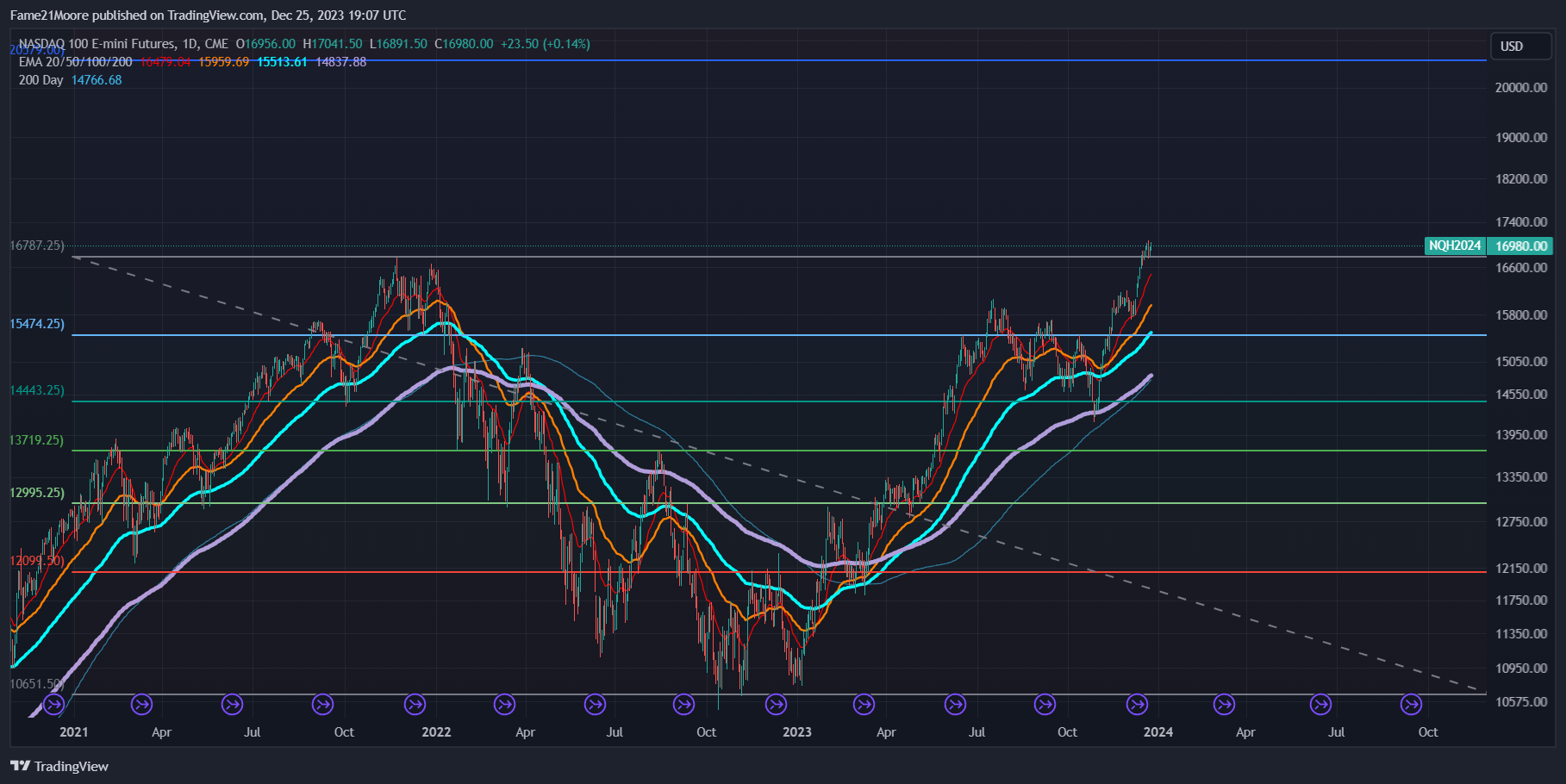The width and height of the screenshot is (1566, 784).
Task: Click the lavender EMA 200 value 14837.88
Action: coord(340,62)
